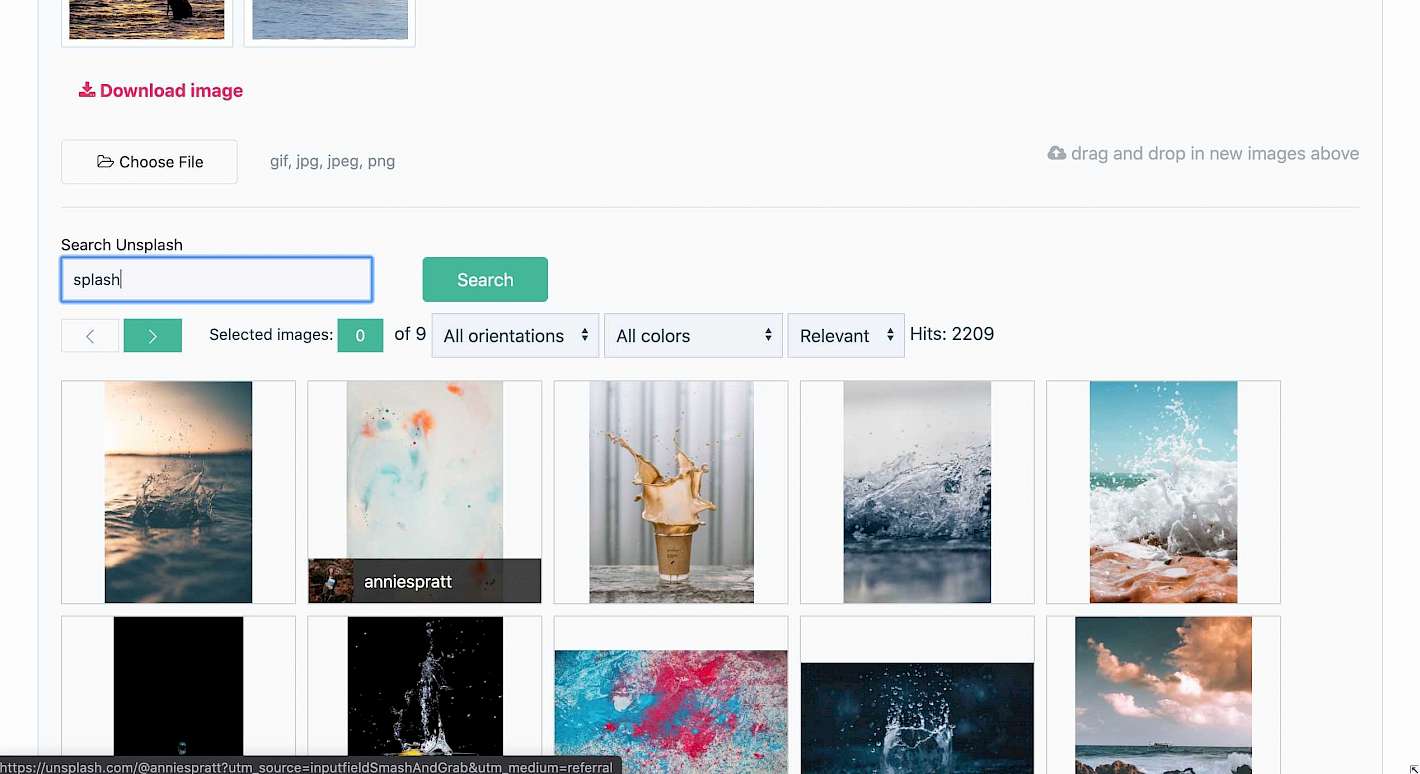The width and height of the screenshot is (1420, 774).
Task: Click the Download image link
Action: (161, 90)
